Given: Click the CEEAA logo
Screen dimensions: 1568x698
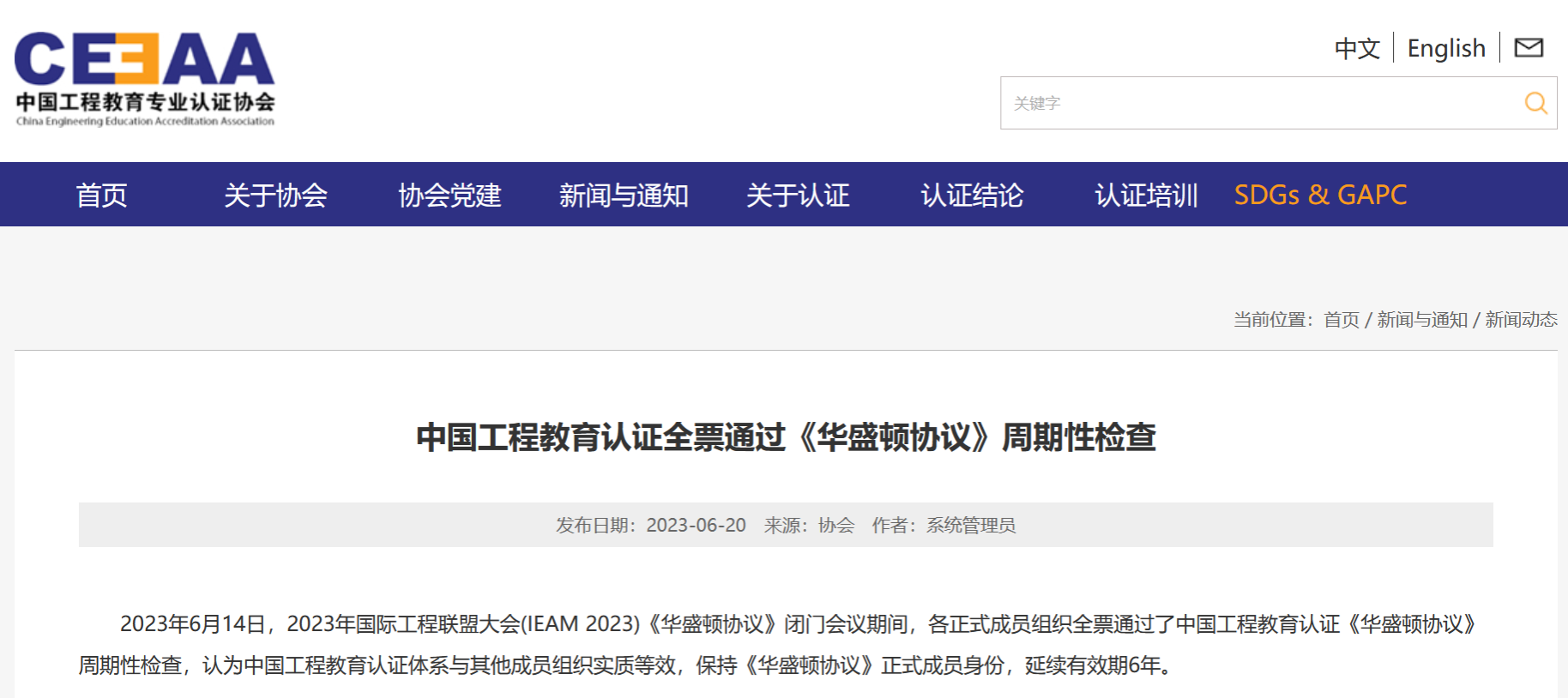Looking at the screenshot, I should [144, 60].
